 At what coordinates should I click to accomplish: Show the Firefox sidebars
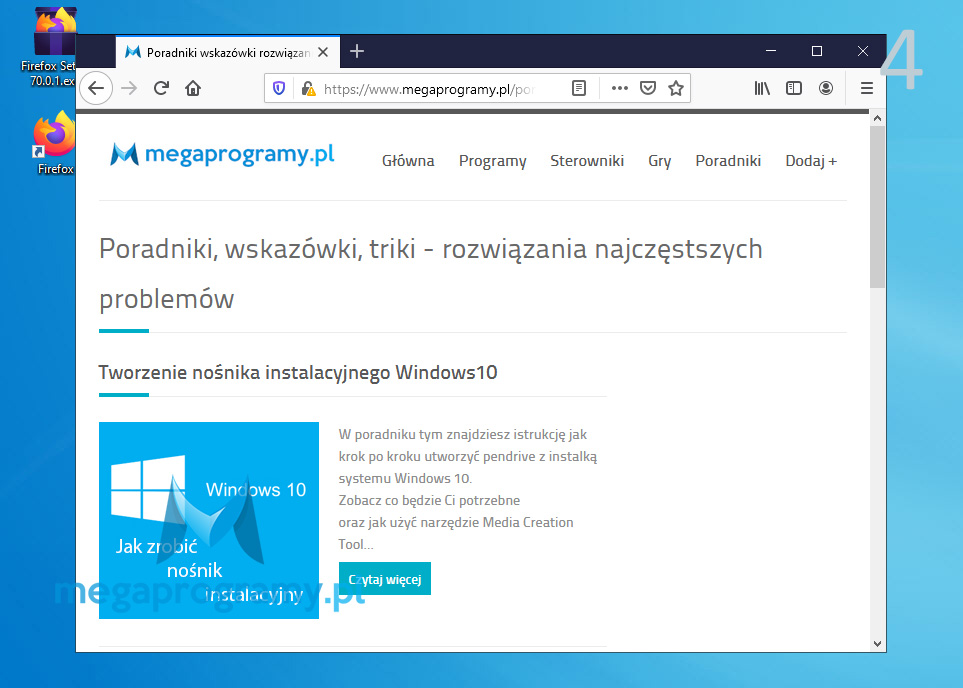click(x=794, y=88)
